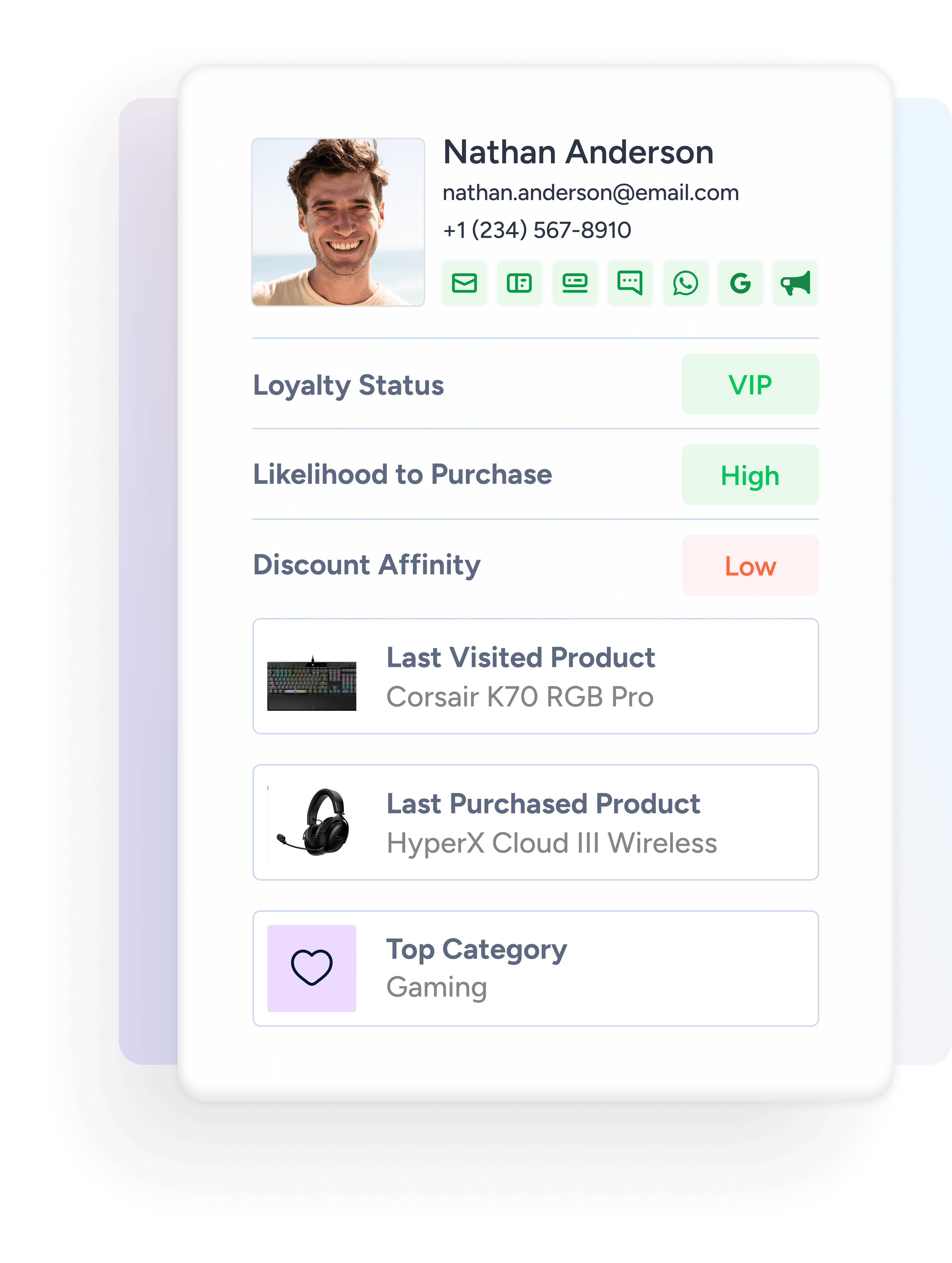Open the Top Category Gaming card
This screenshot has width=952, height=1263.
coord(535,968)
